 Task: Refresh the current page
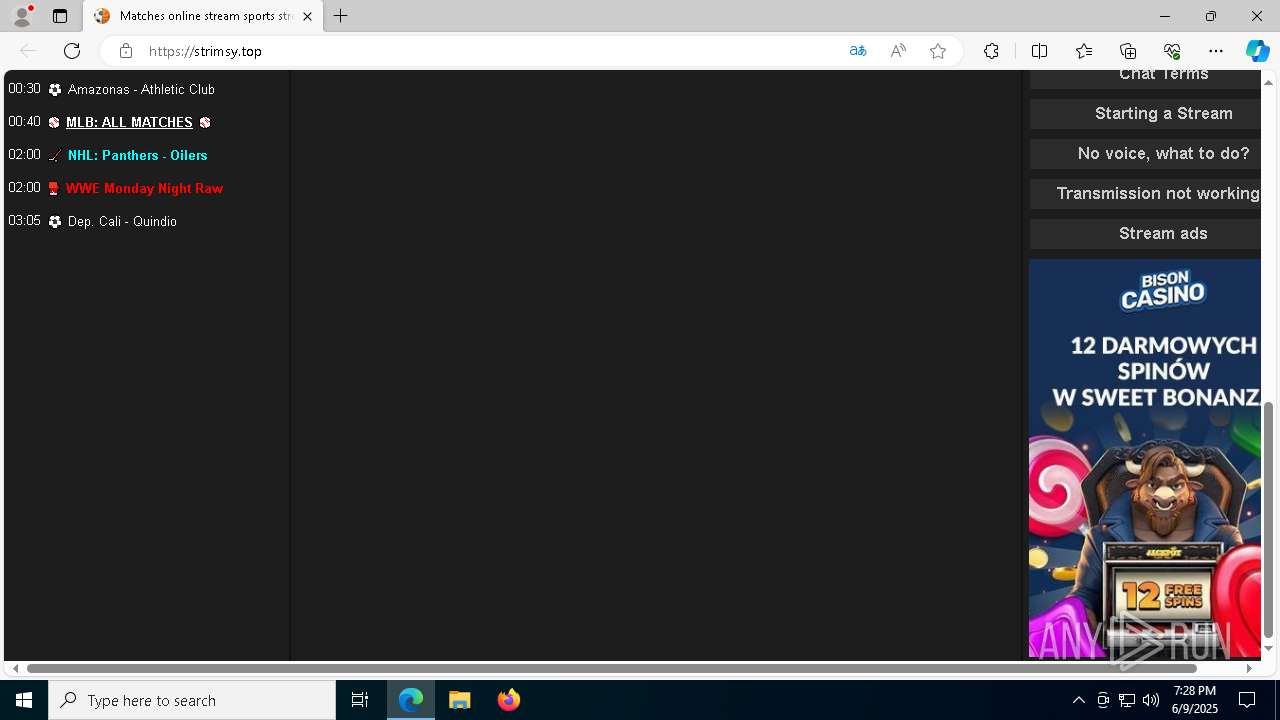tap(72, 51)
